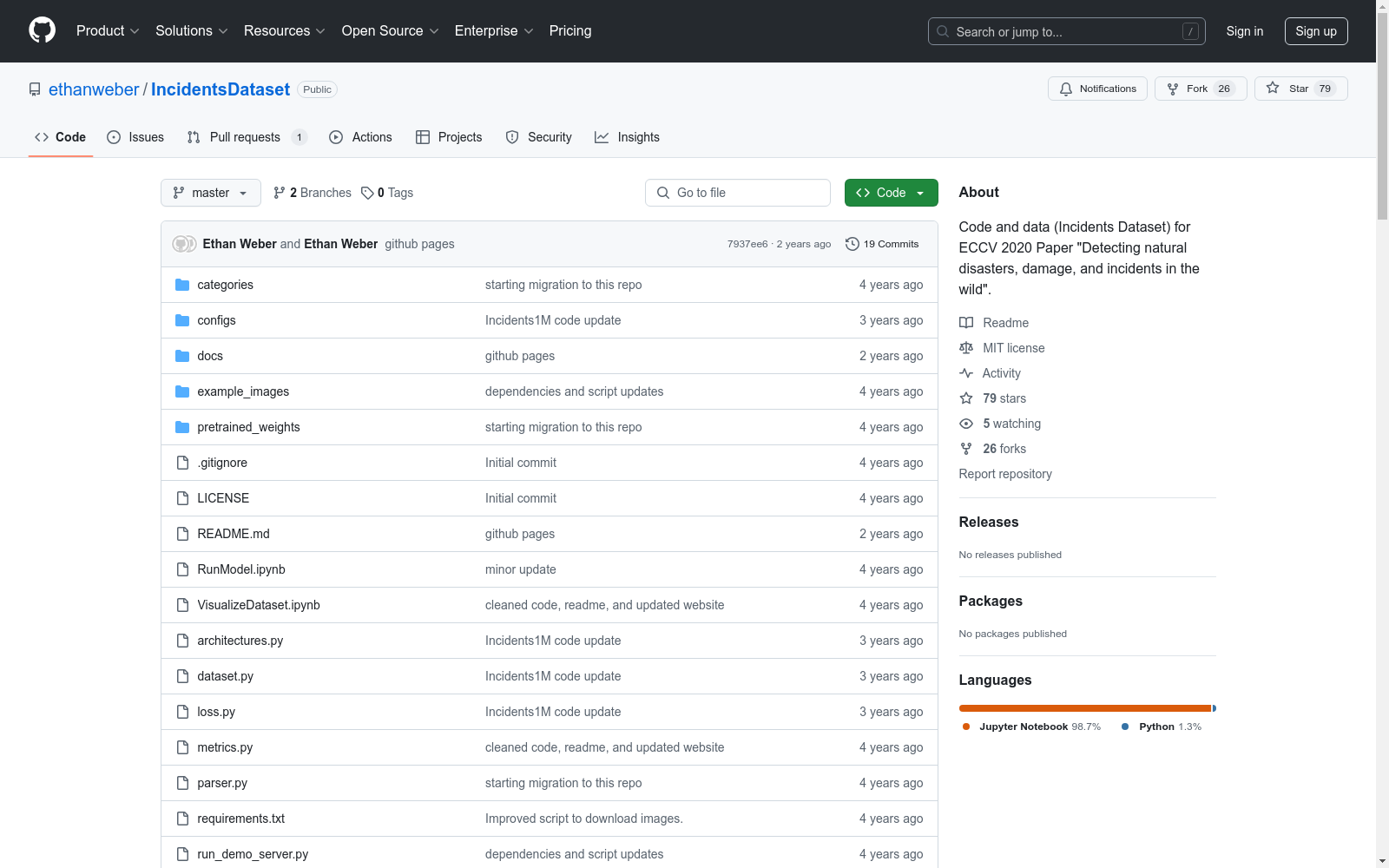Expand the Product menu

108,31
